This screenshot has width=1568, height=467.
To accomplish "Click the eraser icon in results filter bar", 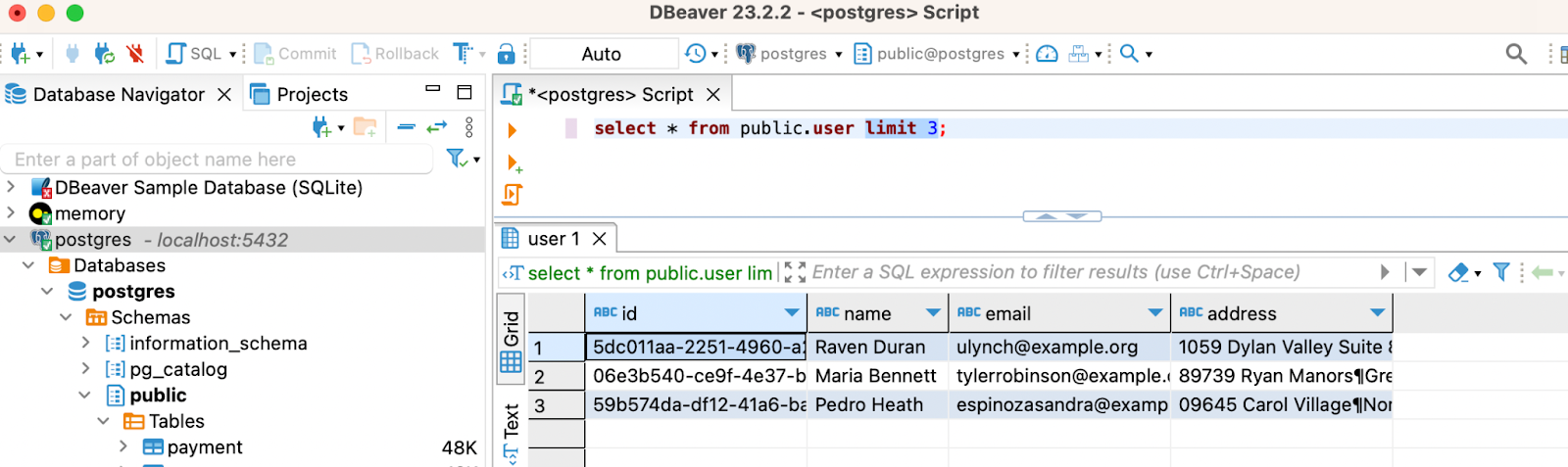I will [1458, 272].
